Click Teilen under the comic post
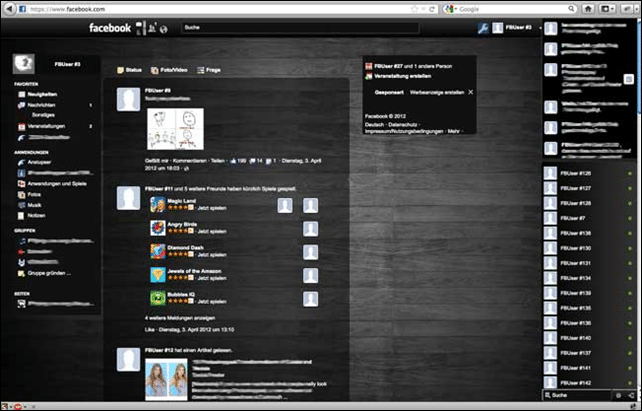The image size is (642, 411). click(217, 161)
